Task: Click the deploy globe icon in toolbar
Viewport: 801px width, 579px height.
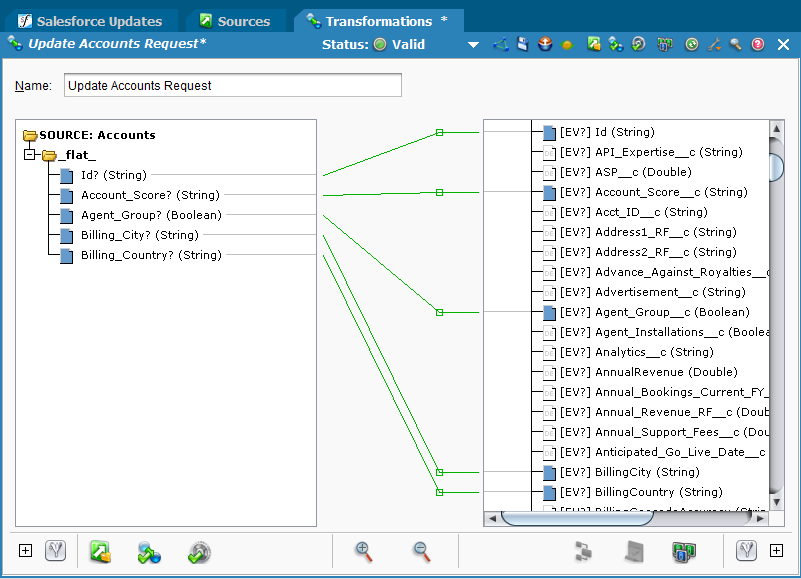Action: click(x=545, y=45)
